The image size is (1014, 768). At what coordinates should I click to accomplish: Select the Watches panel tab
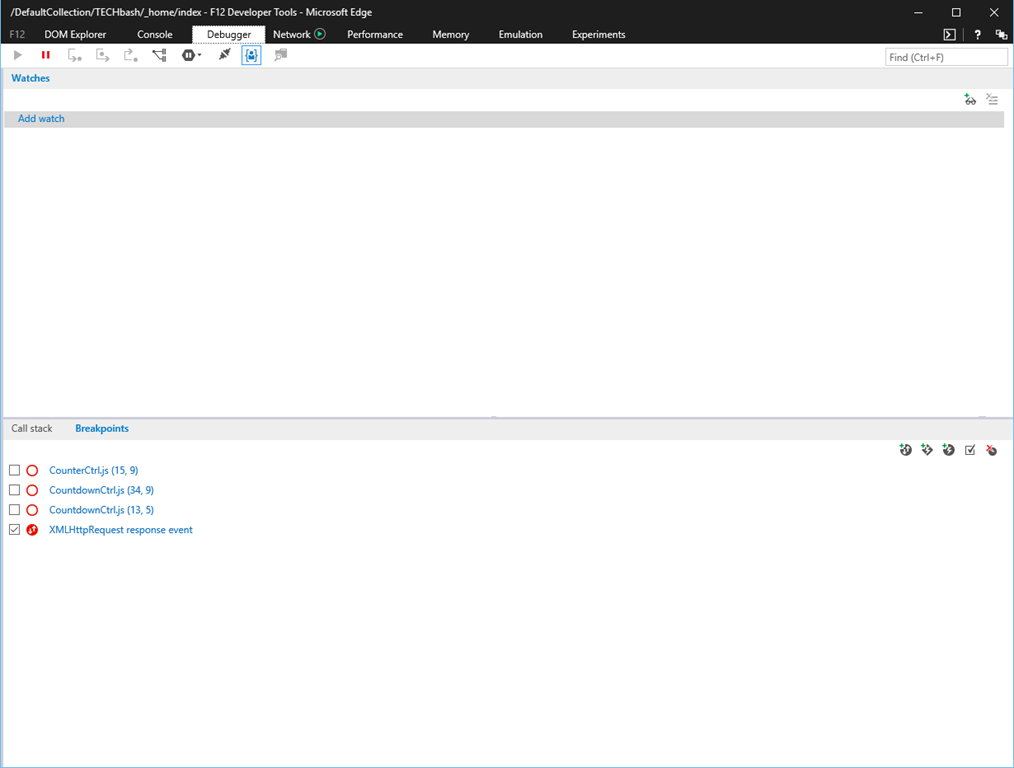coord(30,78)
